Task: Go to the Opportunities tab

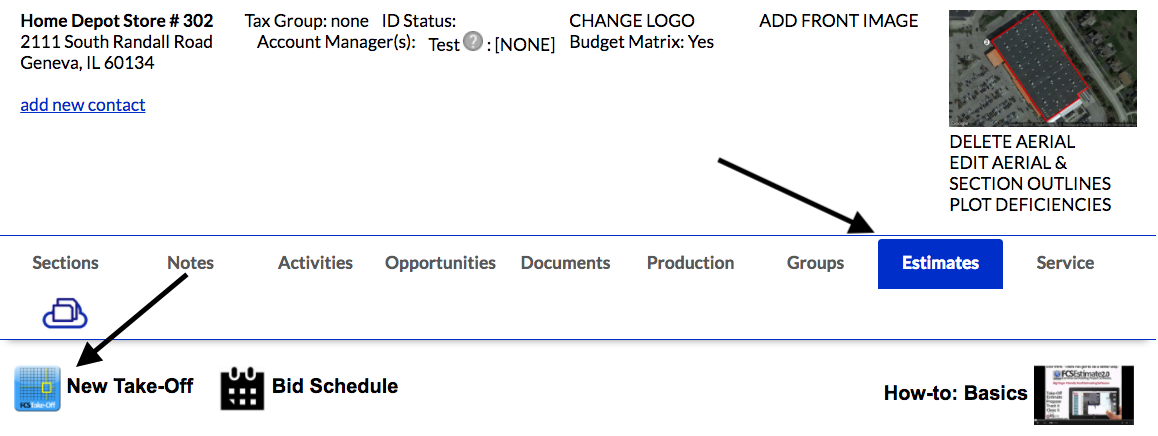Action: (x=440, y=263)
